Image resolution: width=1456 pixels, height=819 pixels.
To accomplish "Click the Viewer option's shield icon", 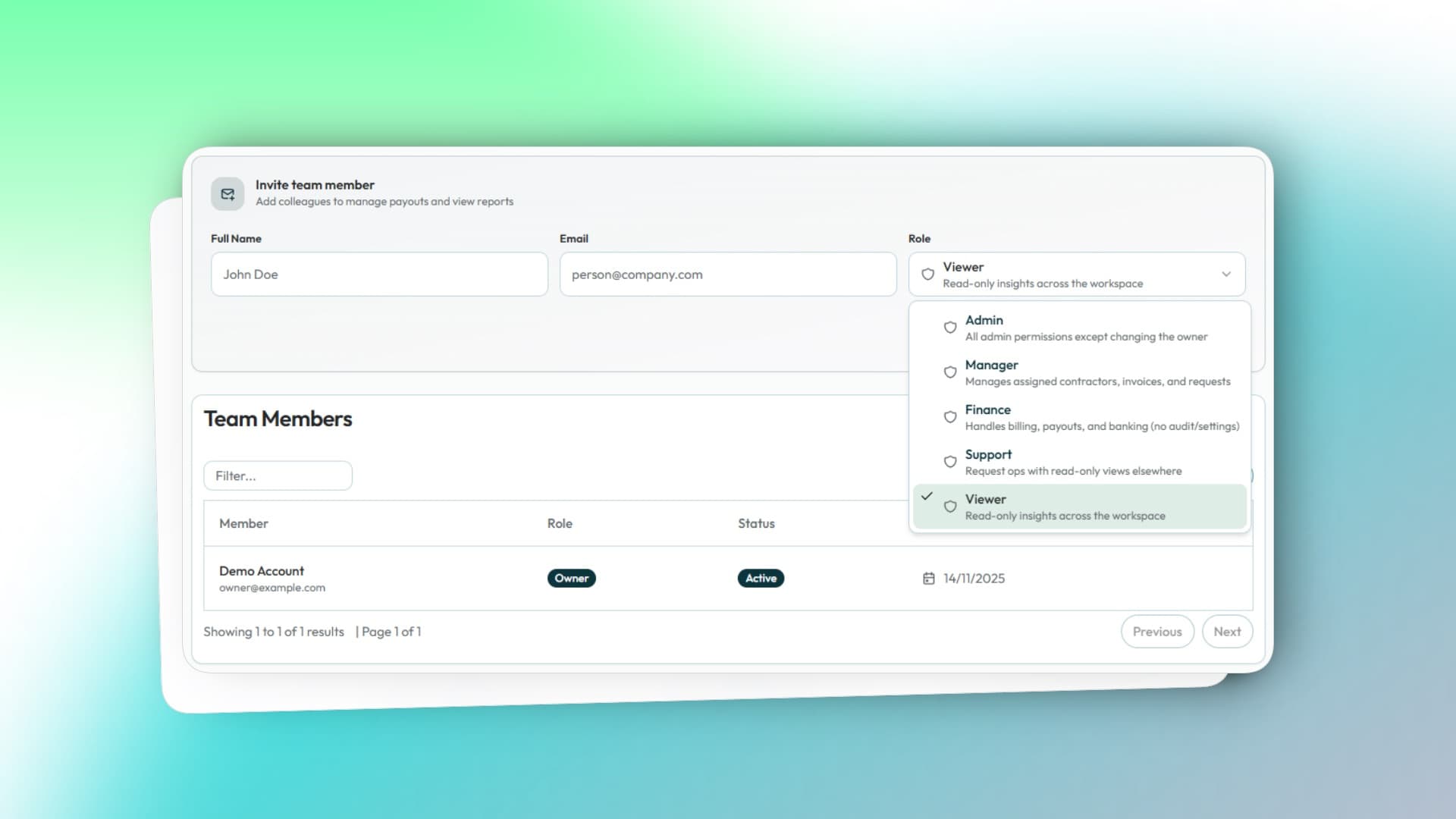I will [x=949, y=507].
